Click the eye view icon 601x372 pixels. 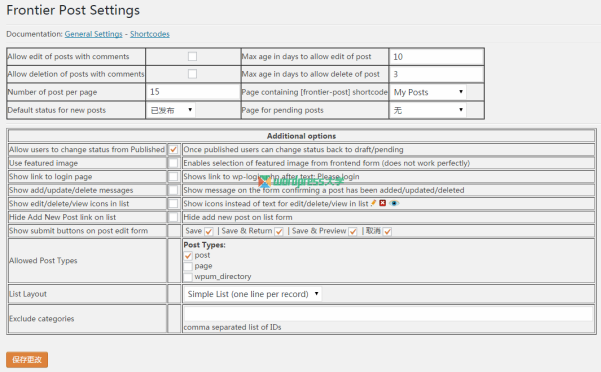click(x=394, y=203)
